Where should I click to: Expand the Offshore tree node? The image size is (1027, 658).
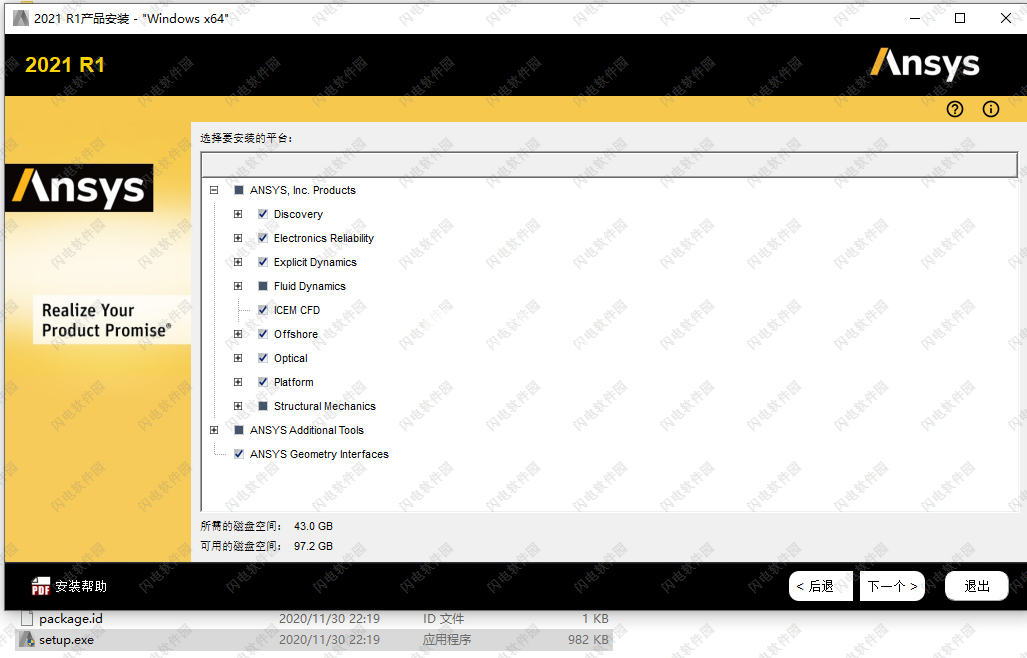tap(238, 334)
